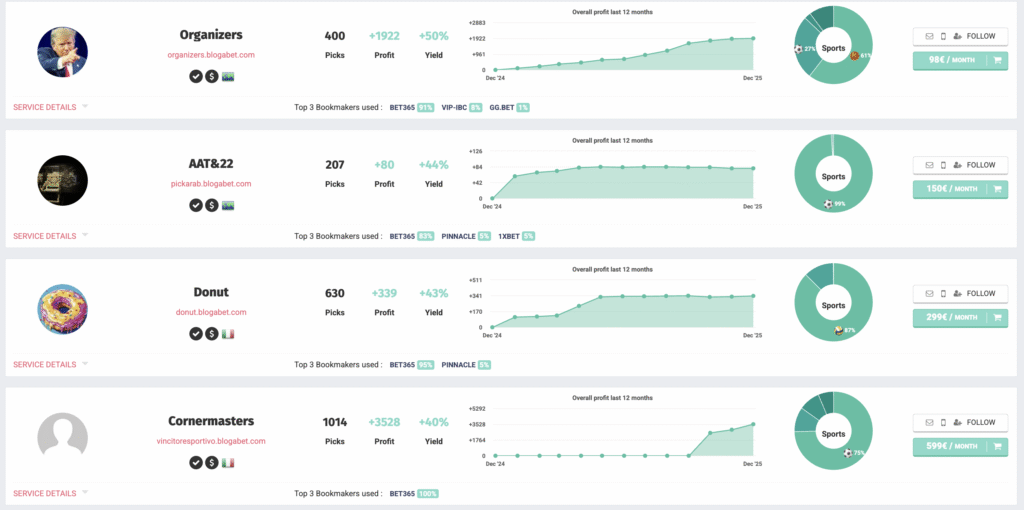1024x510 pixels.
Task: Click the Organizers profile avatar
Action: click(62, 52)
